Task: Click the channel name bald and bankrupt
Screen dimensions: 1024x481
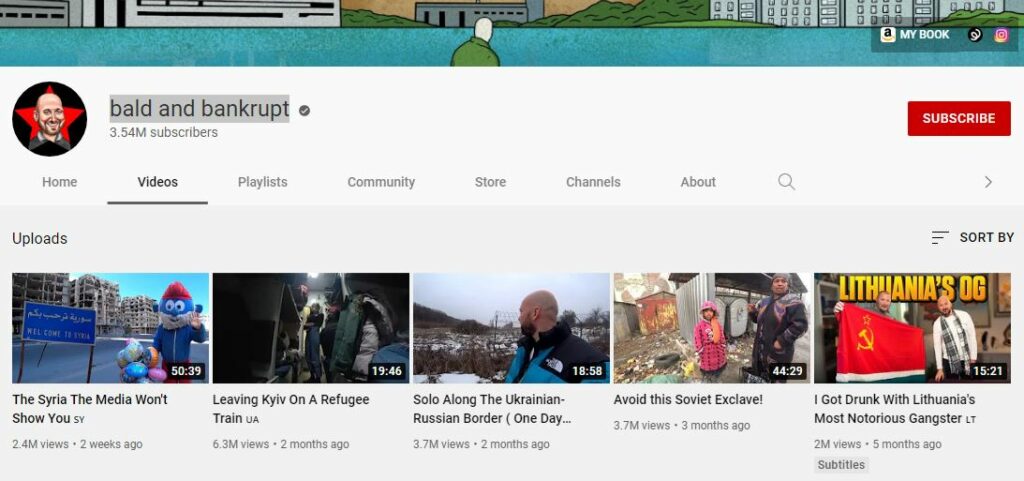Action: click(199, 108)
